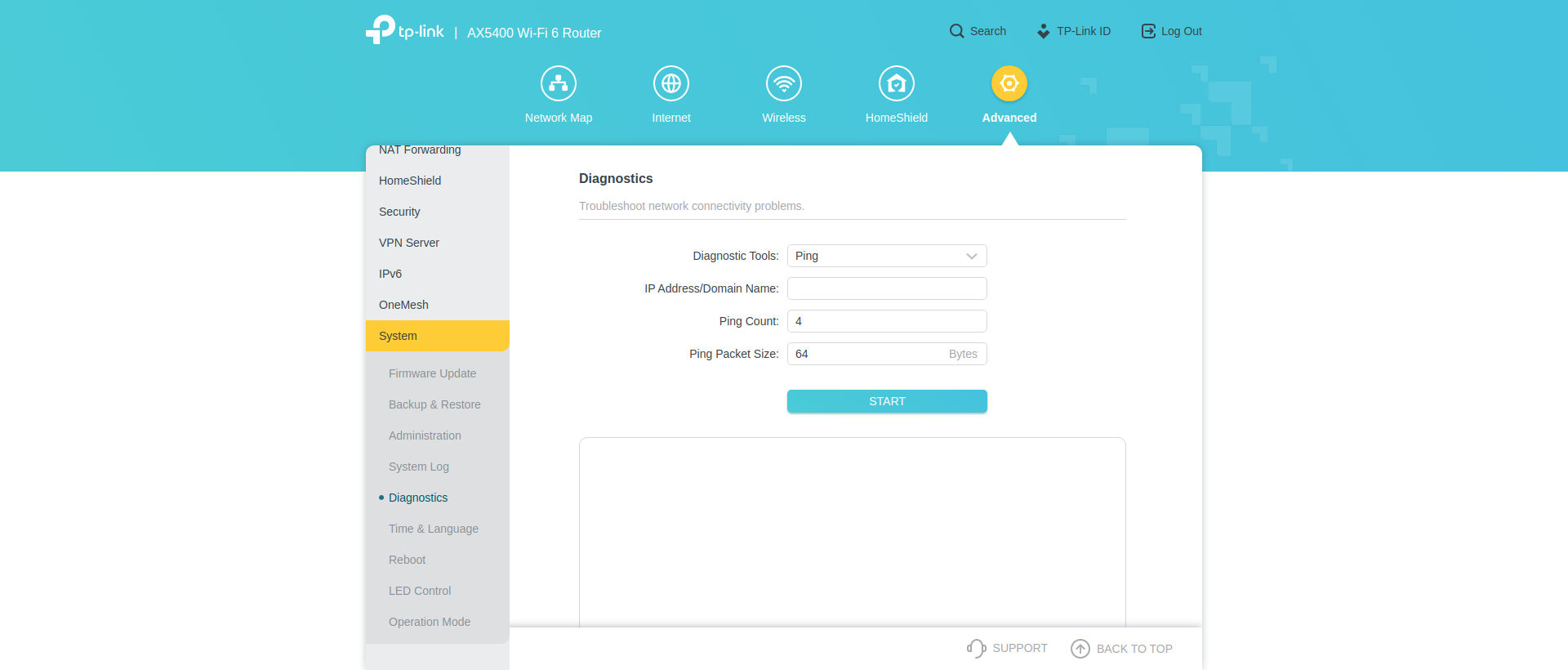Screen dimensions: 1568x670
Task: Go to Backup & Restore page
Action: pos(434,404)
